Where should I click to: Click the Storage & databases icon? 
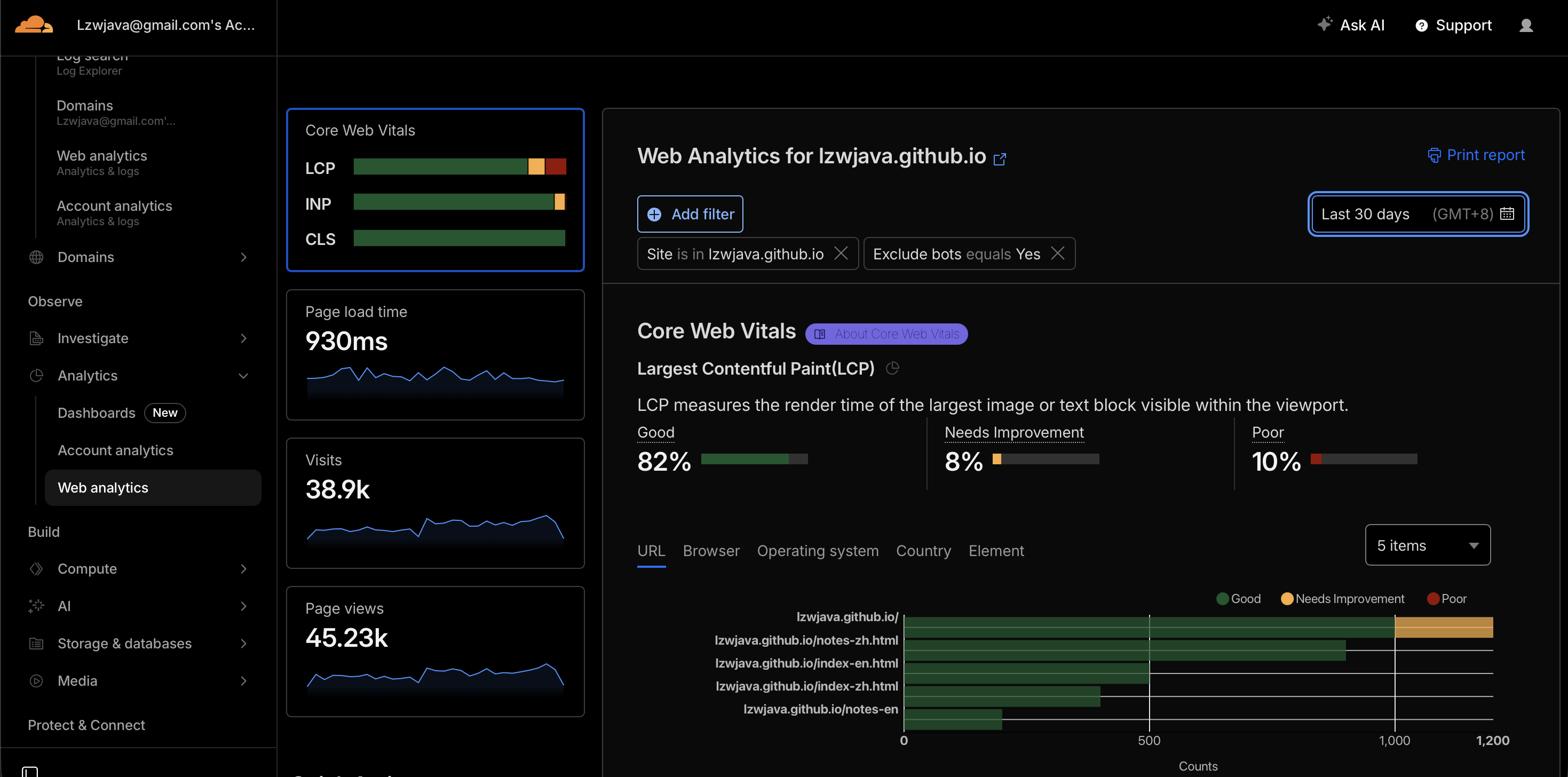click(36, 643)
